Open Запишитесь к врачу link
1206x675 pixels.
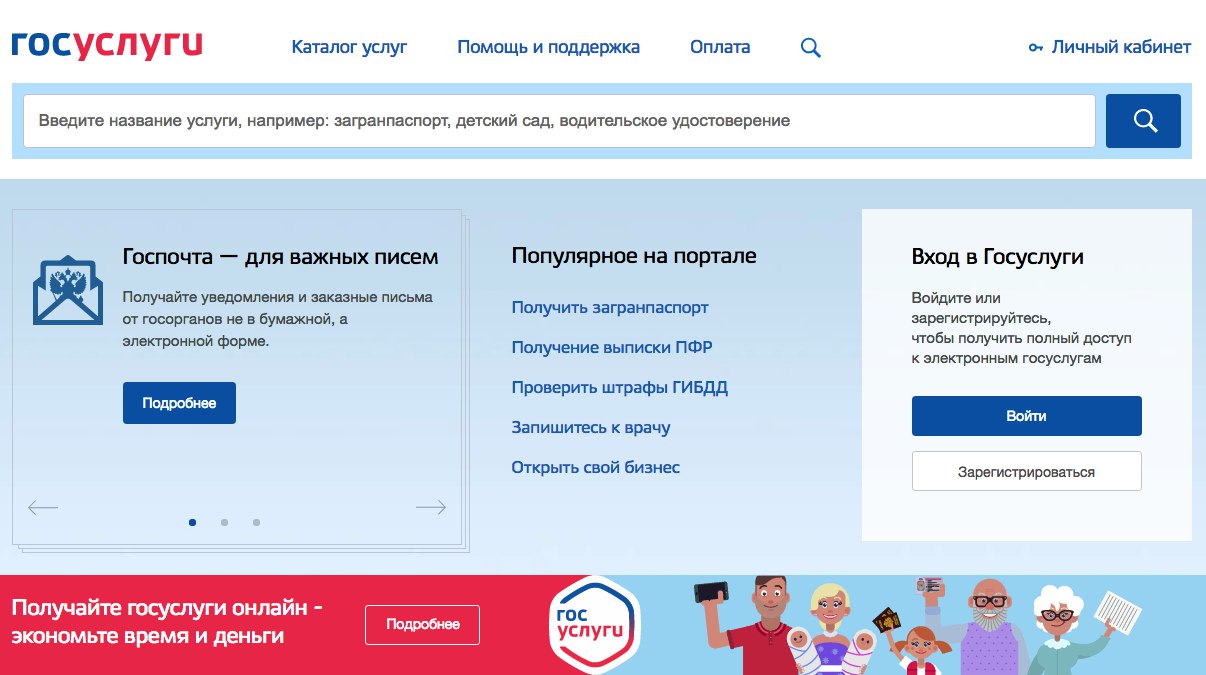click(x=591, y=428)
